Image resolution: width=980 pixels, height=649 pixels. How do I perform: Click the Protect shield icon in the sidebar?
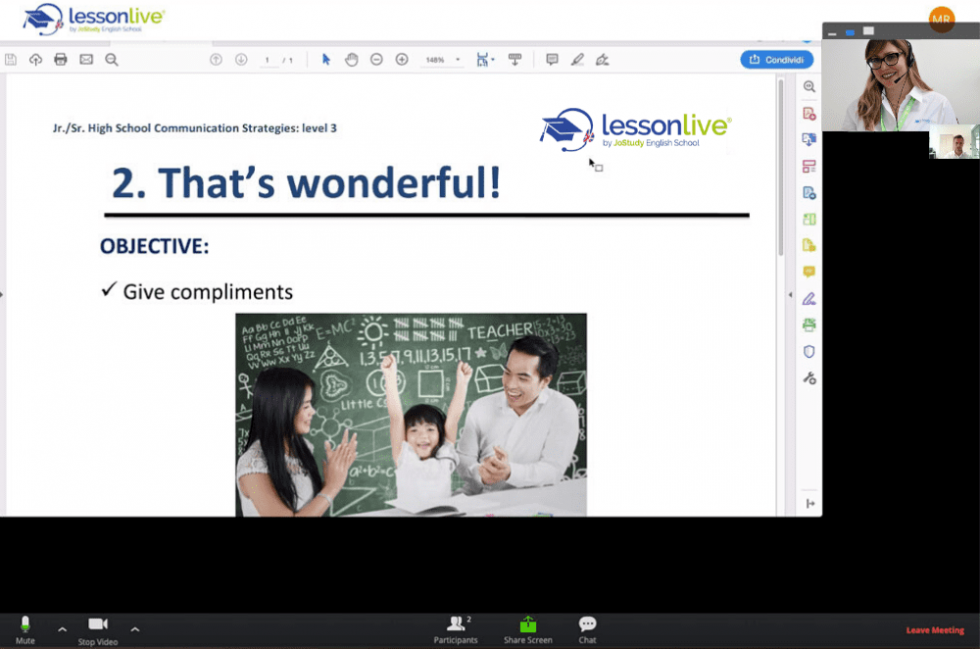810,351
